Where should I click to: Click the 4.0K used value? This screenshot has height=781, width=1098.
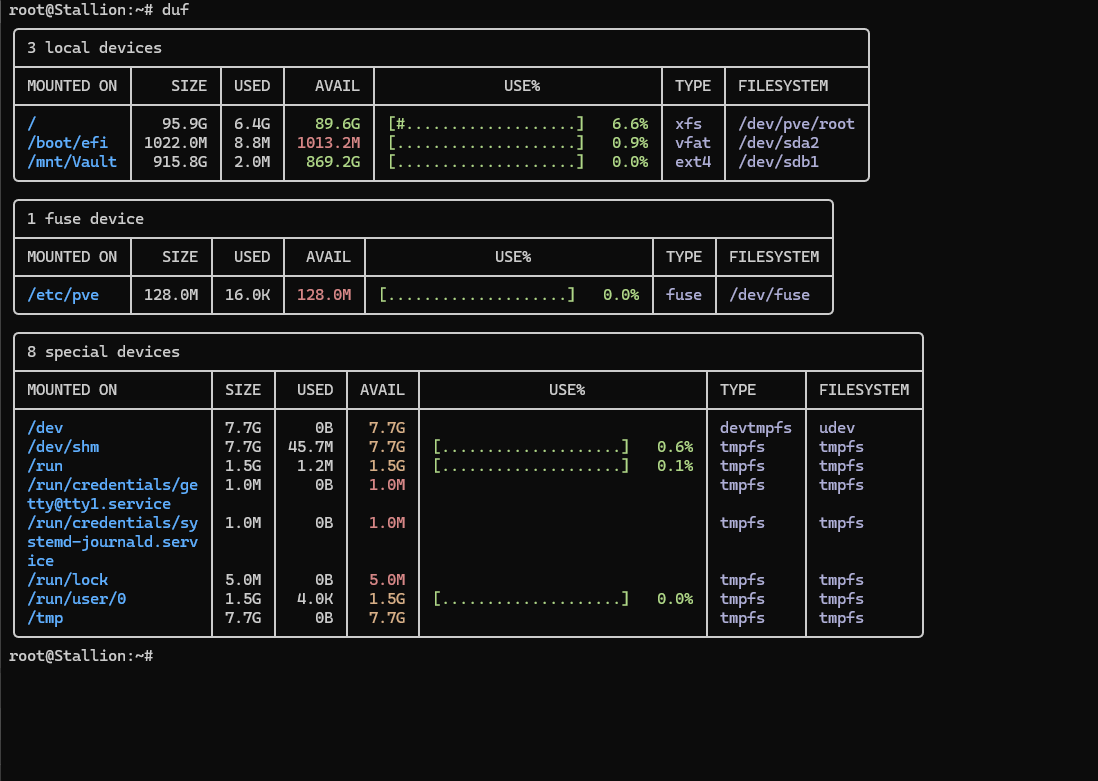315,599
